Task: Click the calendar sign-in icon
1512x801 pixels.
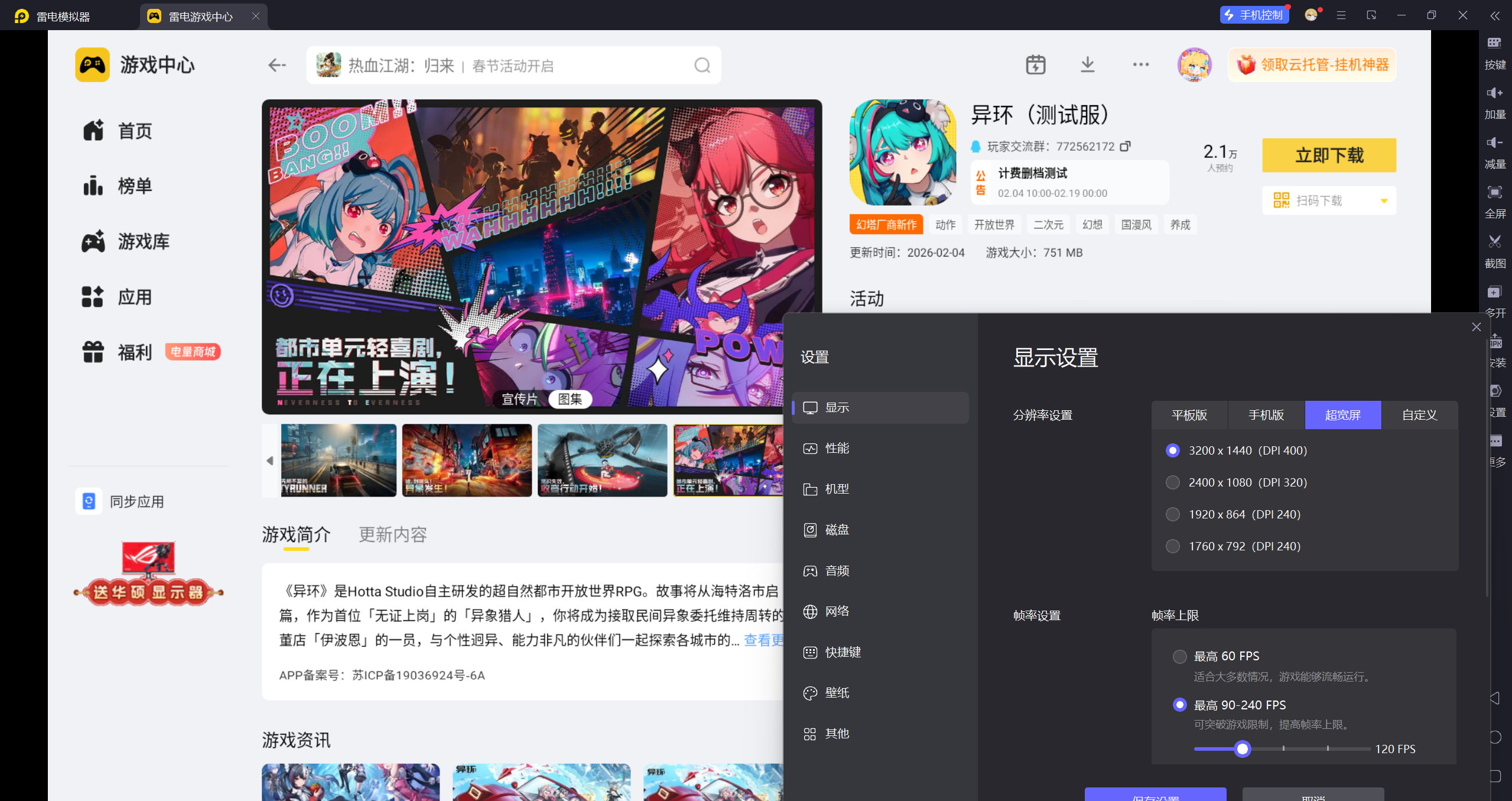Action: (1035, 64)
